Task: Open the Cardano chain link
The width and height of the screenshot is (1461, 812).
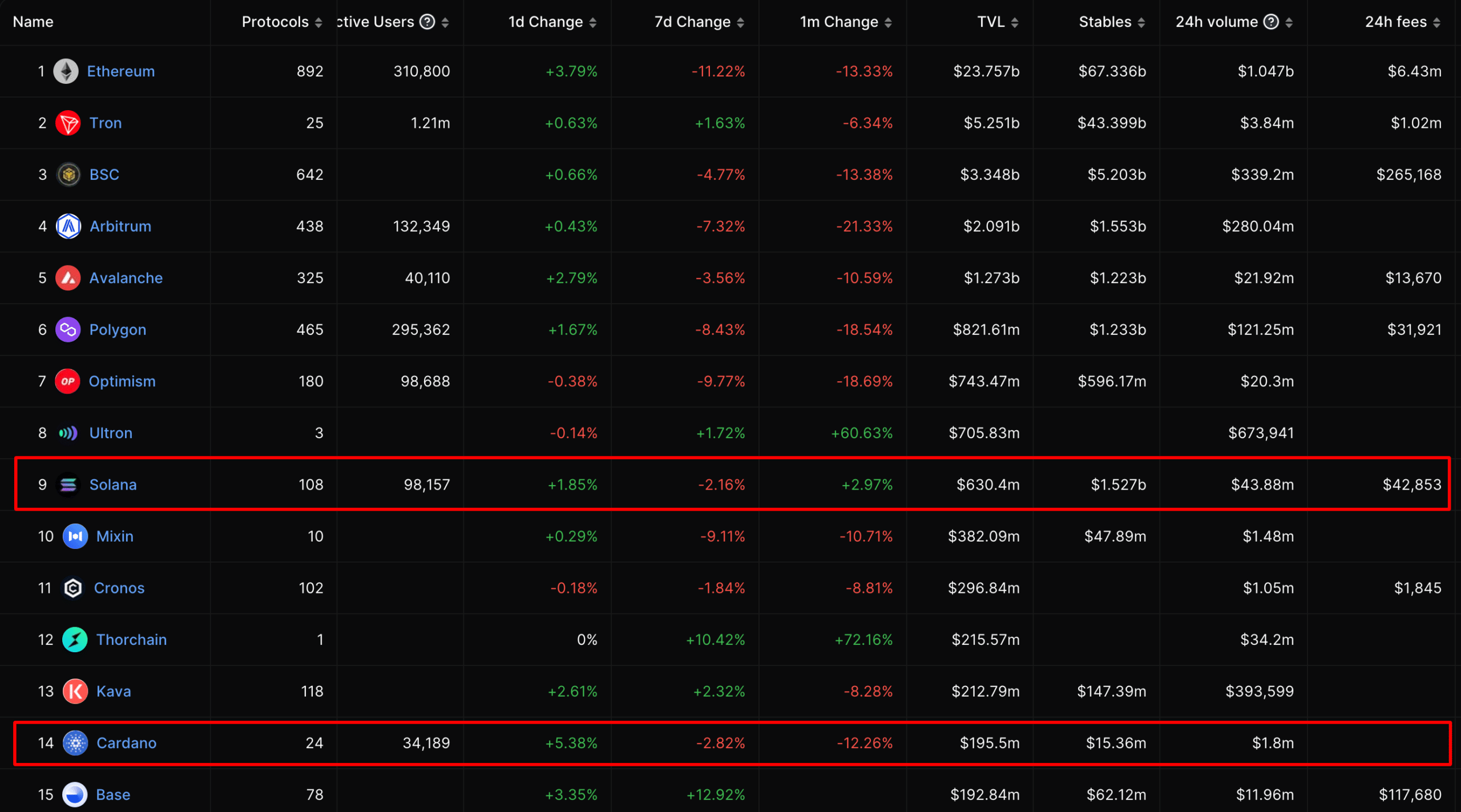Action: pos(126,743)
